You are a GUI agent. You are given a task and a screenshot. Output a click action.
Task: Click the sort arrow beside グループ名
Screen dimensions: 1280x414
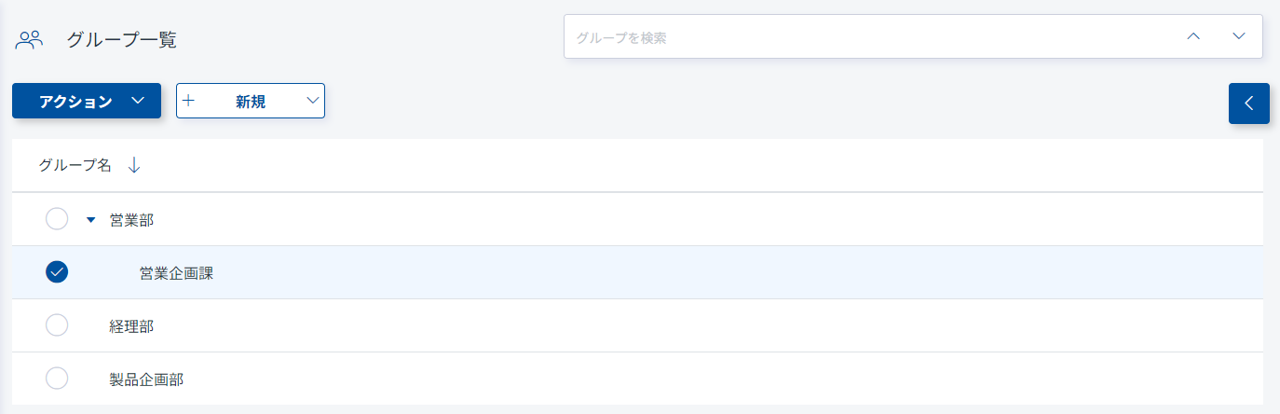(134, 166)
